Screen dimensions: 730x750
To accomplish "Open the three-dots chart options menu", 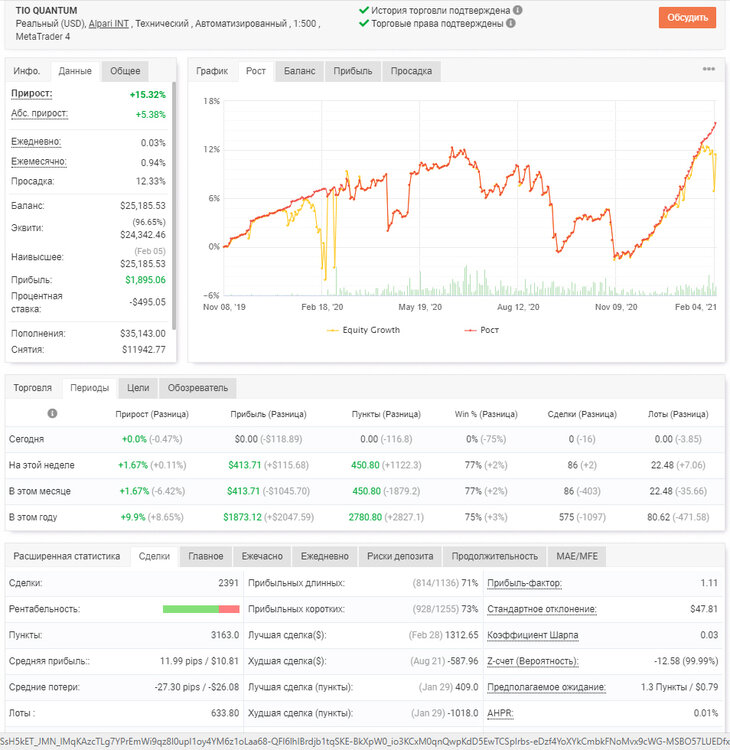I will (708, 69).
